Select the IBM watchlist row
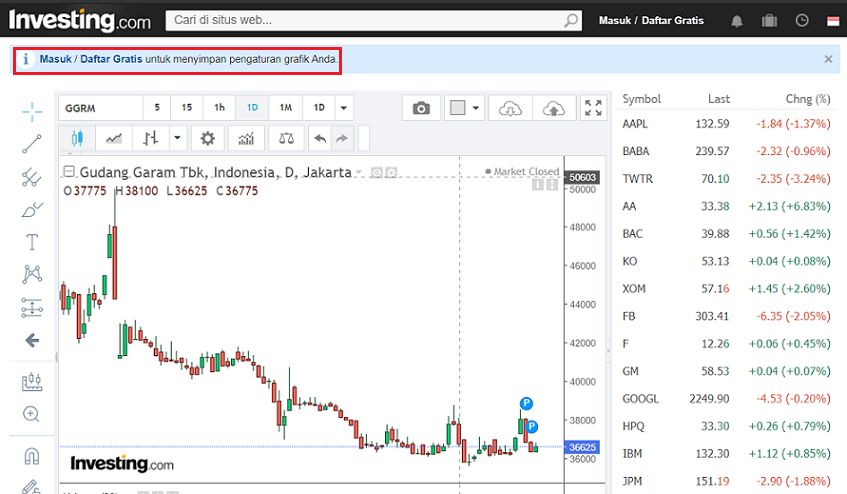The width and height of the screenshot is (847, 494). pyautogui.click(x=727, y=454)
